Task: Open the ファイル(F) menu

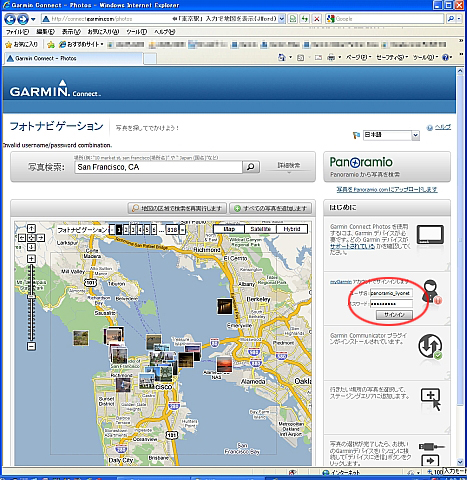Action: pos(17,32)
